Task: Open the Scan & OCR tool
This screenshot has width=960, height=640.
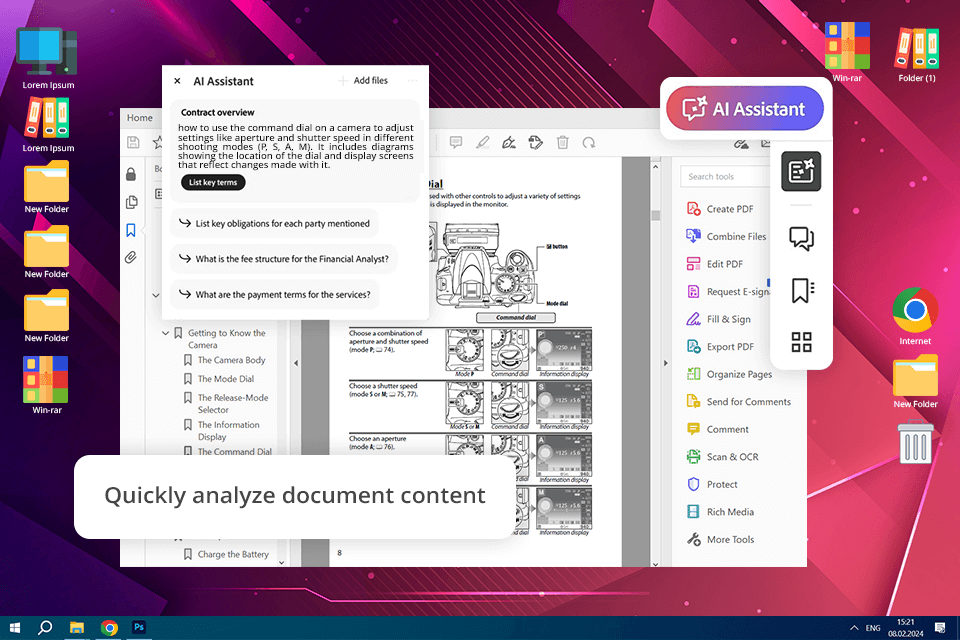Action: pos(723,457)
